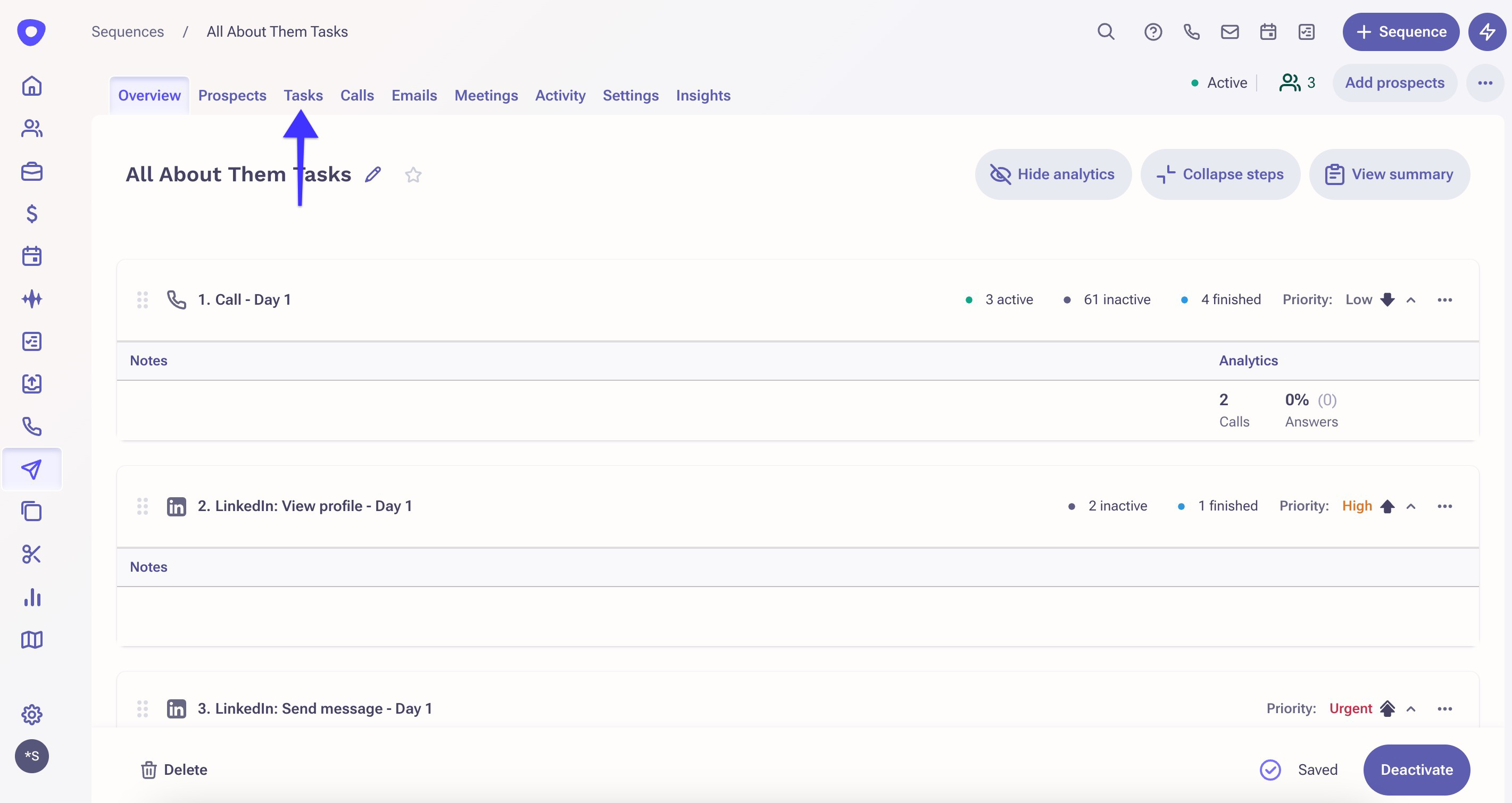Click the search magnifier icon in header
The image size is (1512, 803).
coord(1106,32)
